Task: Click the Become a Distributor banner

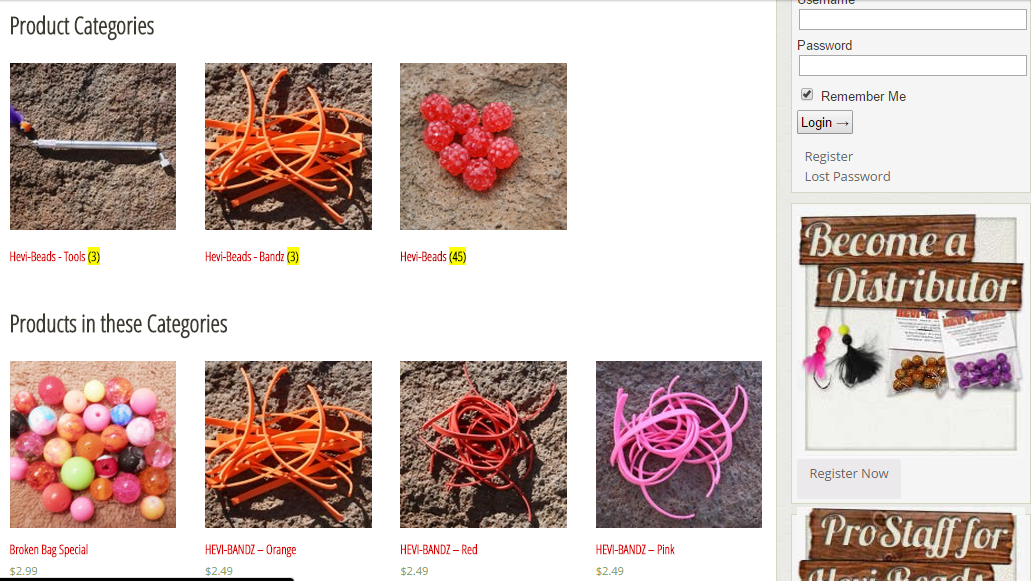Action: point(911,332)
